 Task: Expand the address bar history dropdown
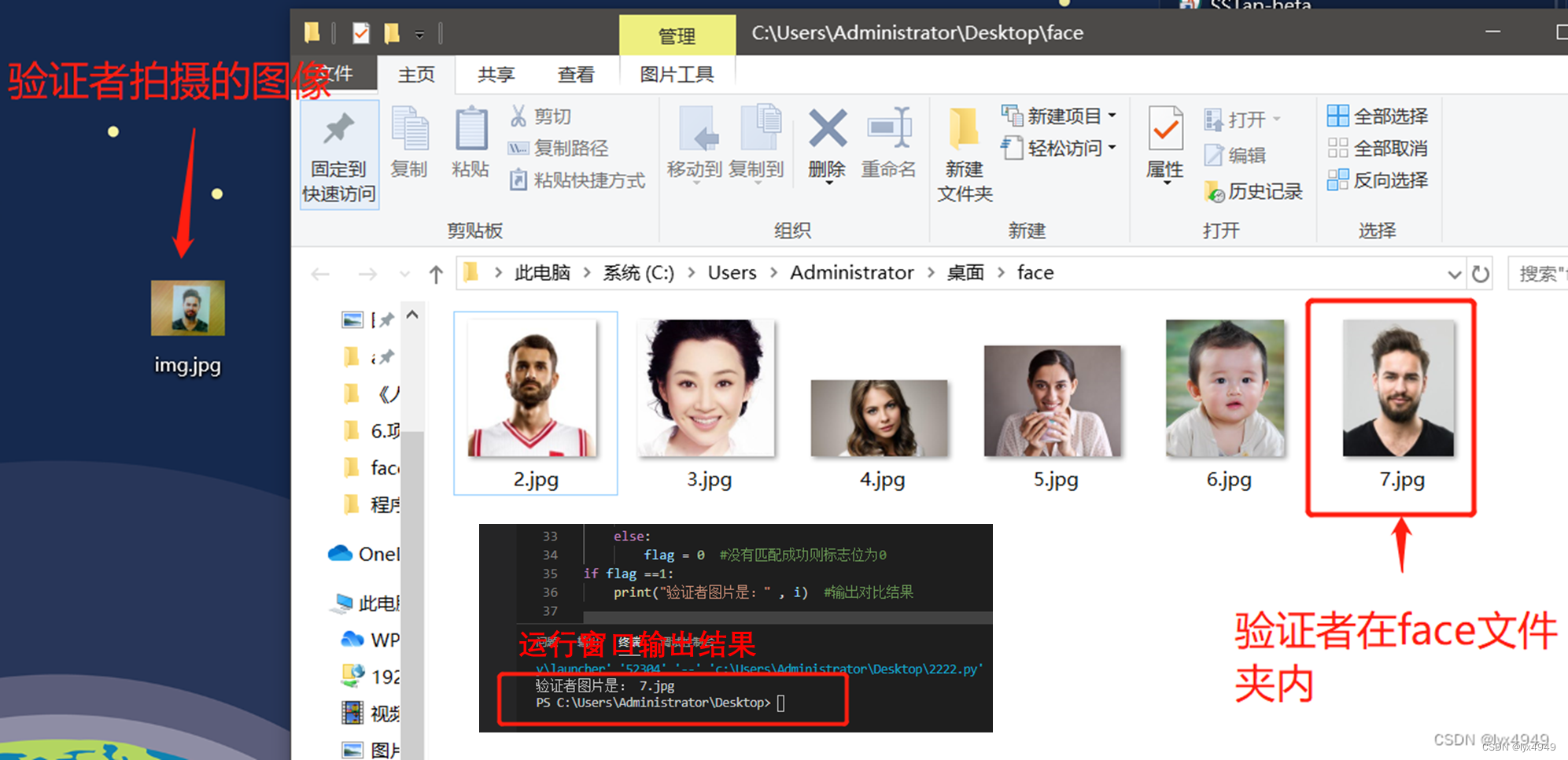[x=1454, y=274]
